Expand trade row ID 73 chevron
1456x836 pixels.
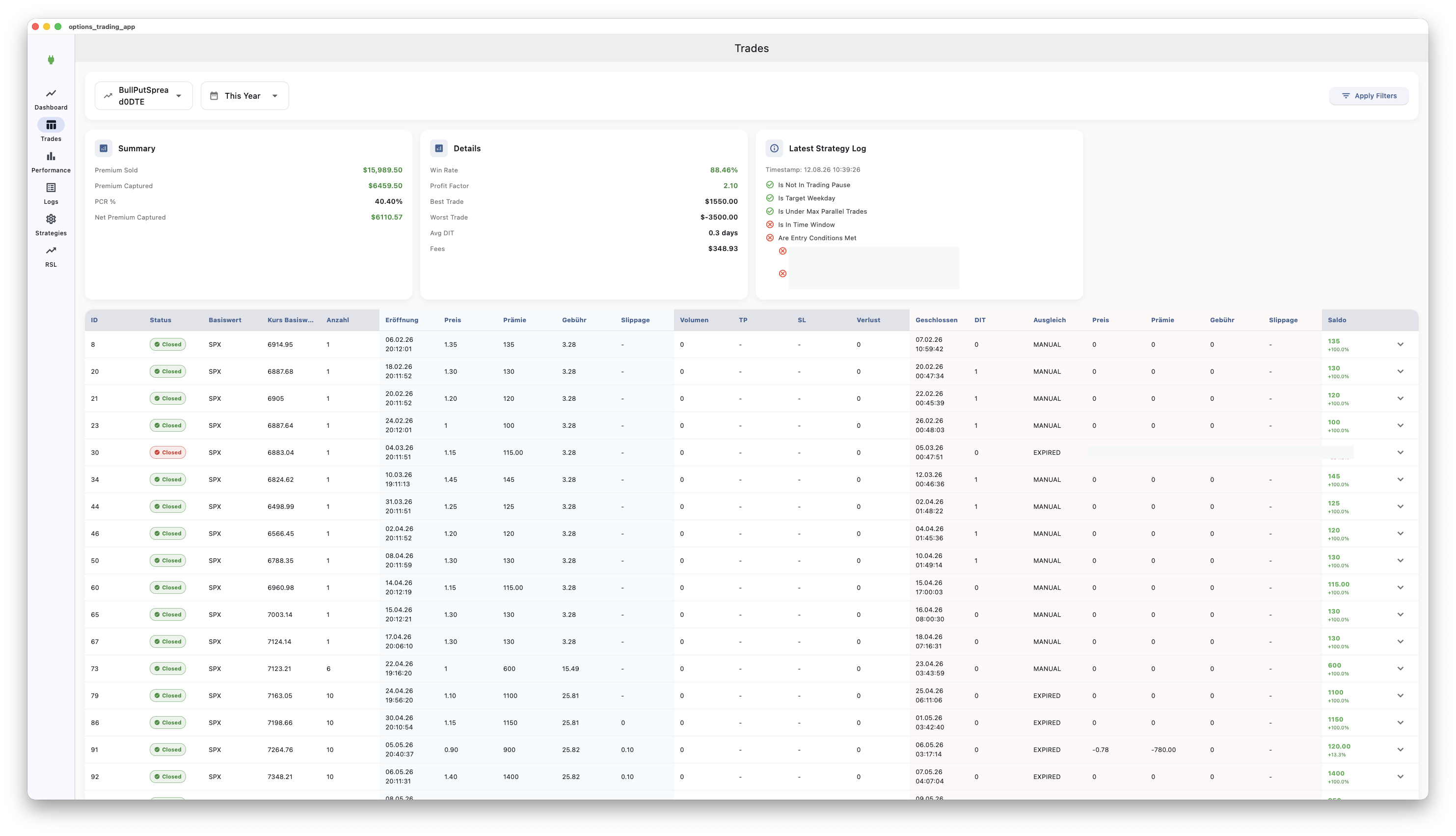1401,669
